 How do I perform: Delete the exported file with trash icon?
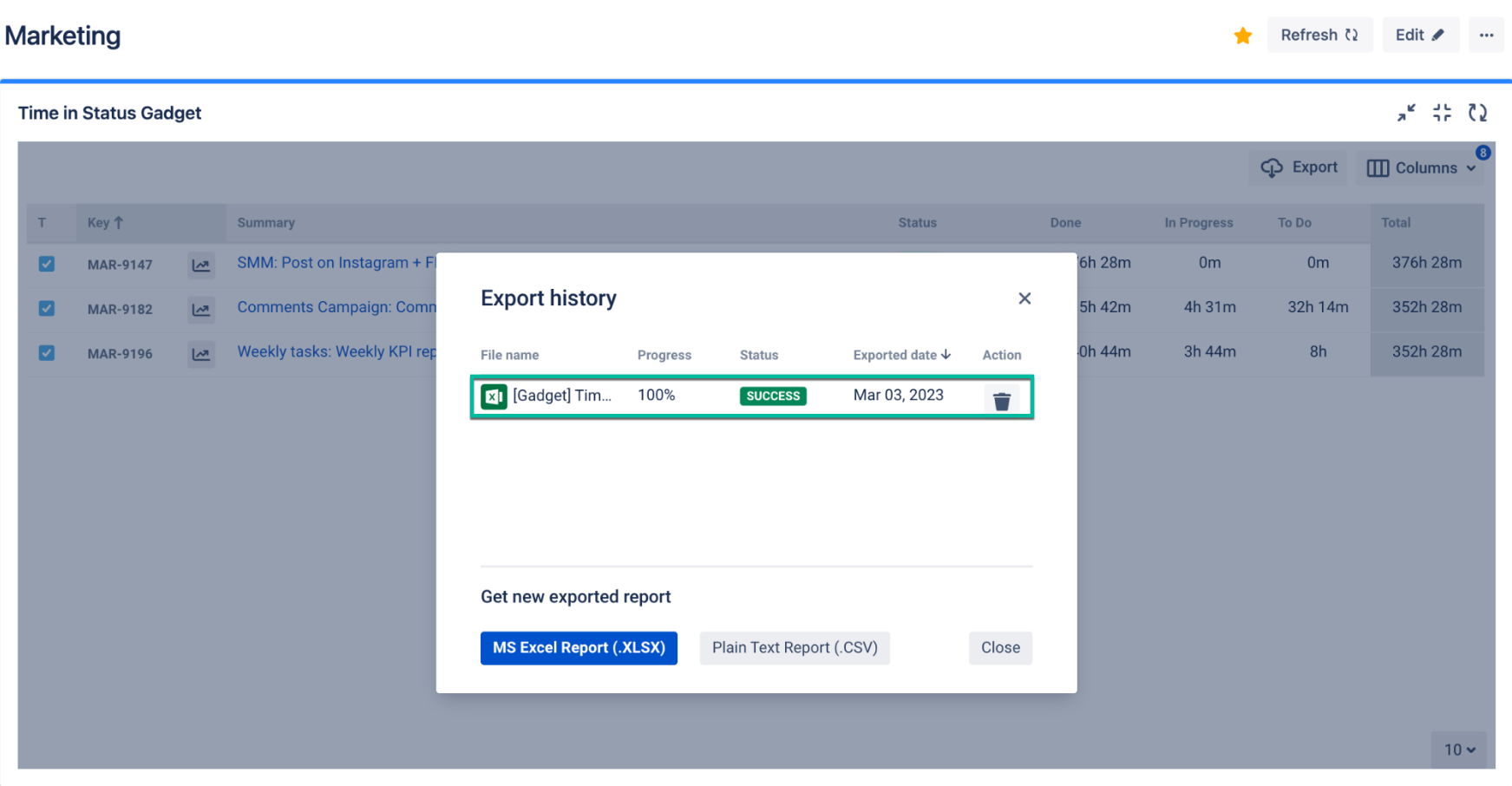(x=1001, y=401)
